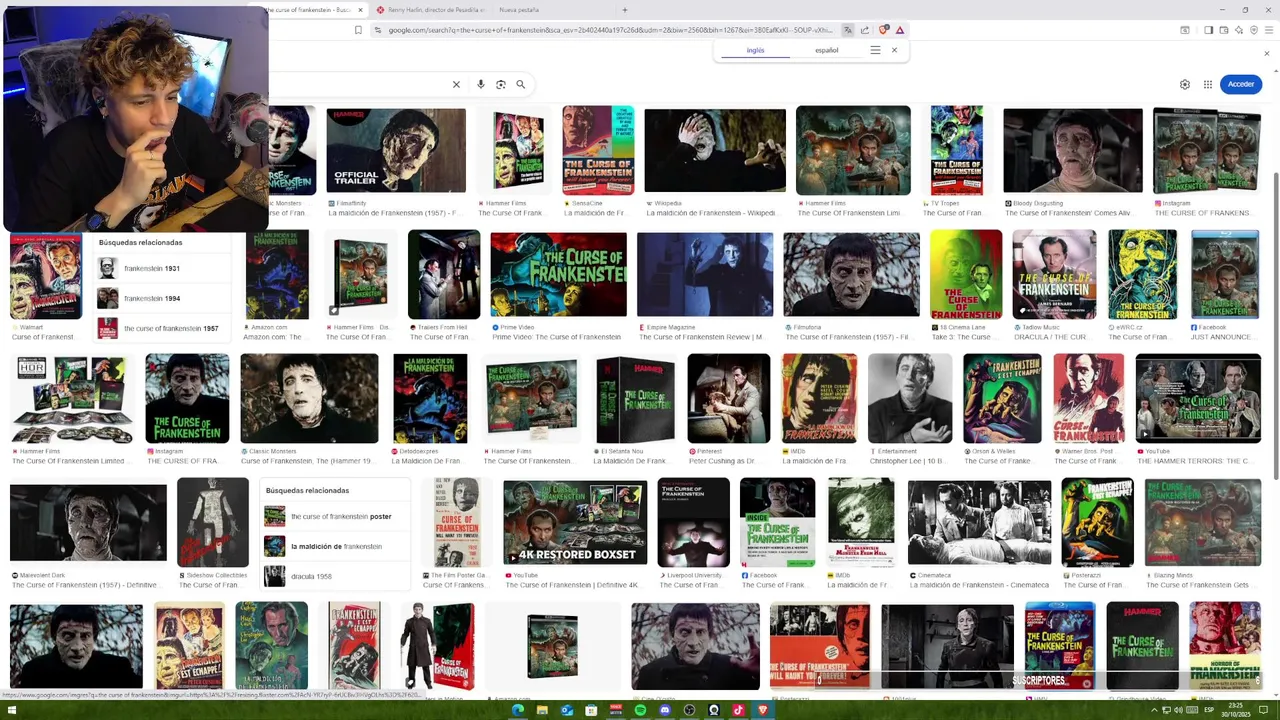Screen dimensions: 1280x720
Task: Open the Bloody Disgusting image result
Action: click(x=1072, y=150)
